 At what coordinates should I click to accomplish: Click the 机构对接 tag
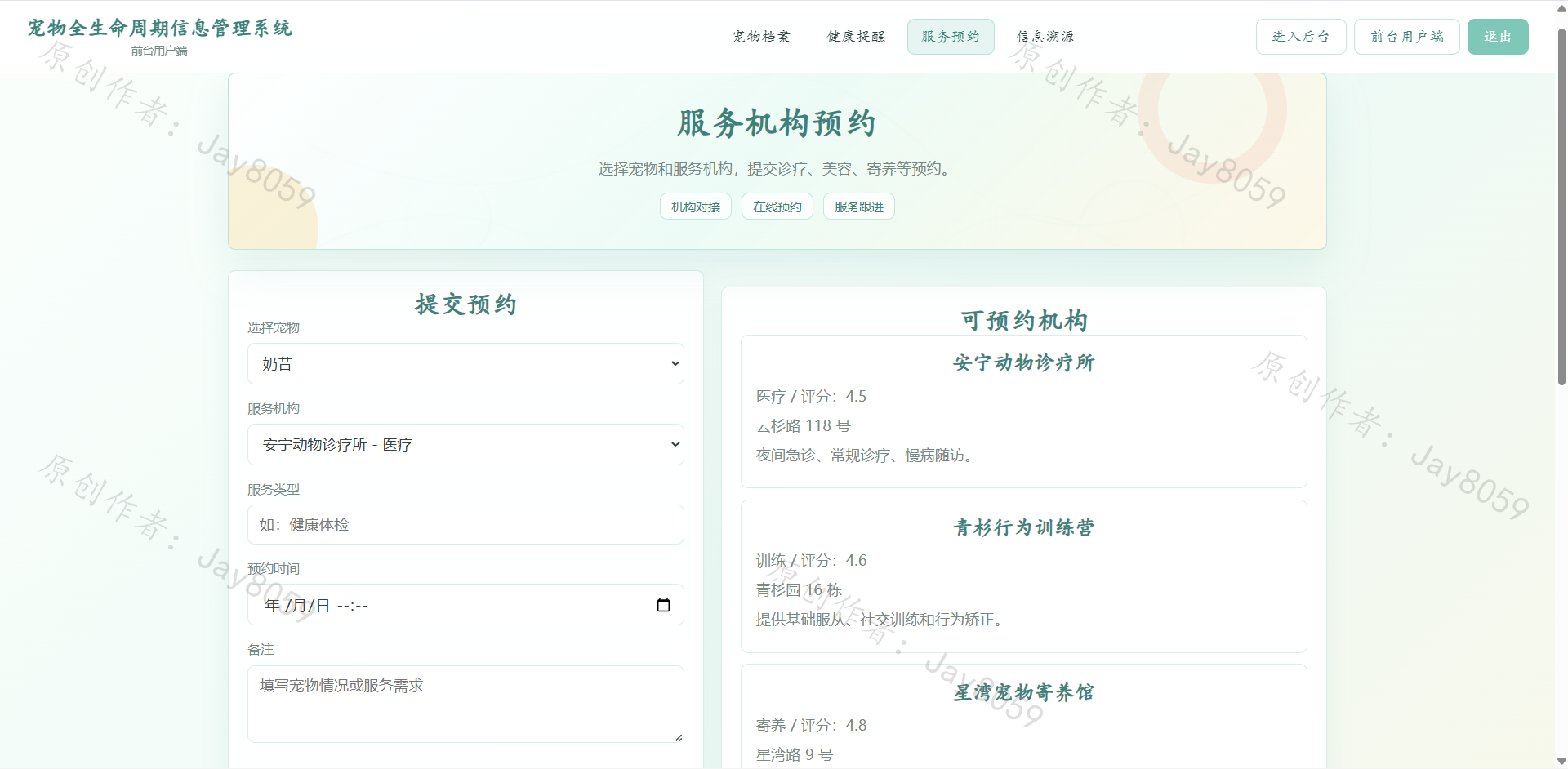(696, 207)
